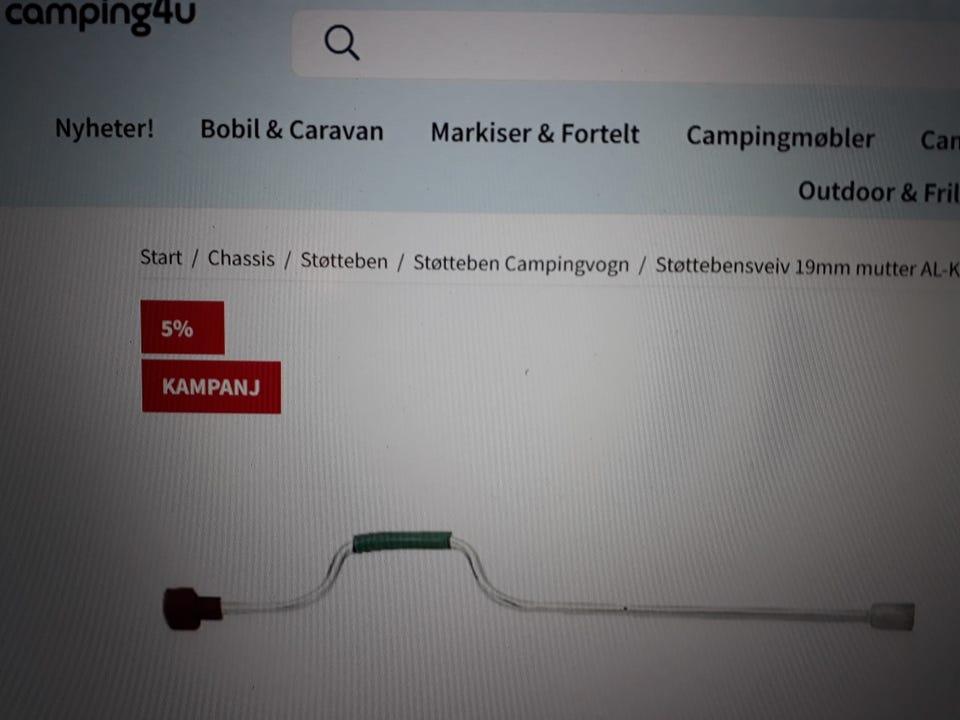Open the Campingmøbler menu
Screen dimensions: 960x720
(x=780, y=138)
